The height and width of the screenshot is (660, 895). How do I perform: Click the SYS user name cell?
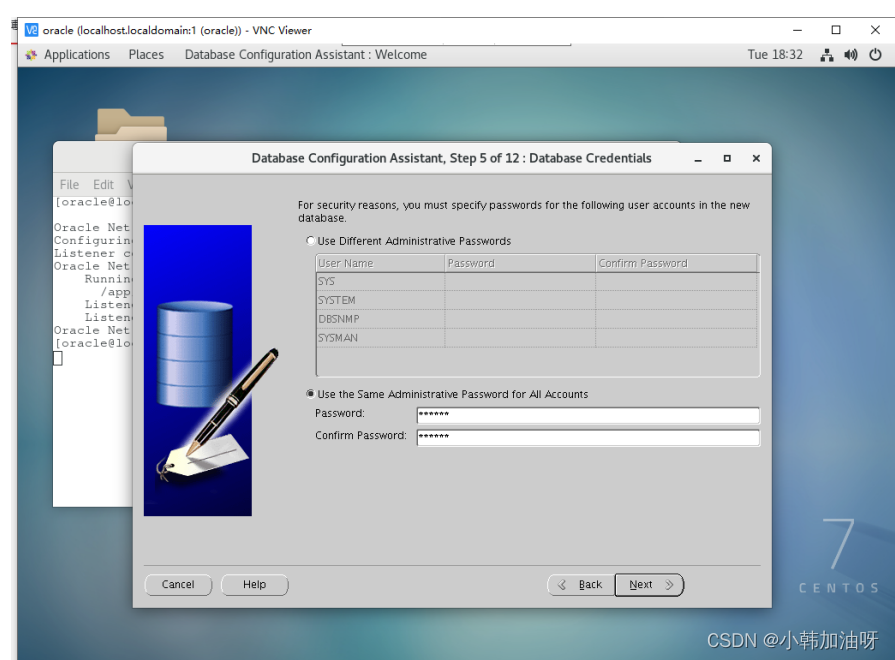(x=381, y=281)
